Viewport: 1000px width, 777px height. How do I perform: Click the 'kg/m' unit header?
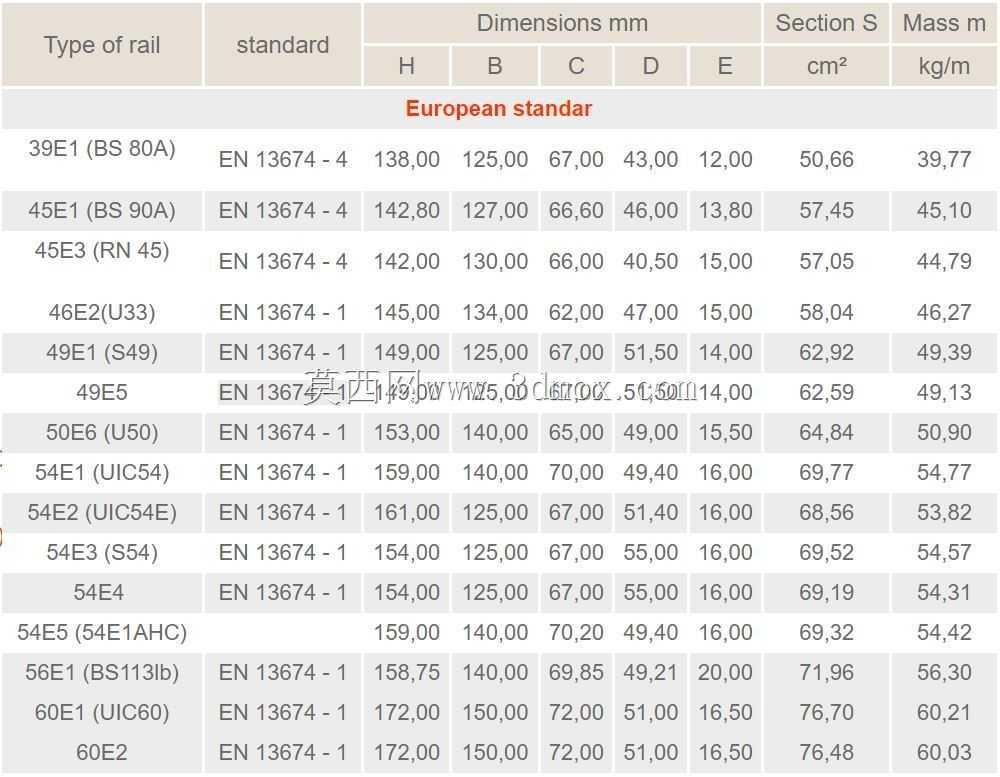coord(944,66)
